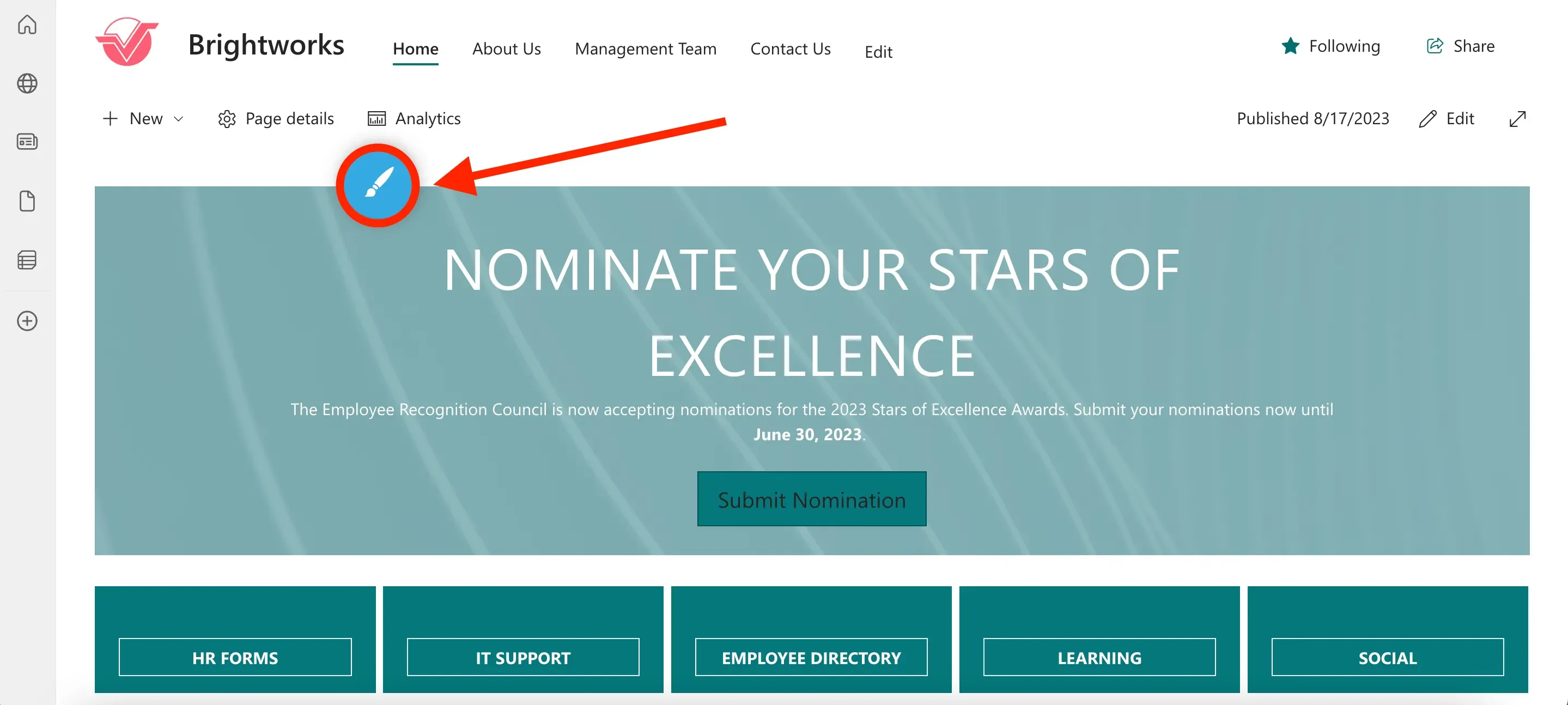Viewport: 1568px width, 705px height.
Task: Go to About Us navigation tab
Action: click(507, 48)
